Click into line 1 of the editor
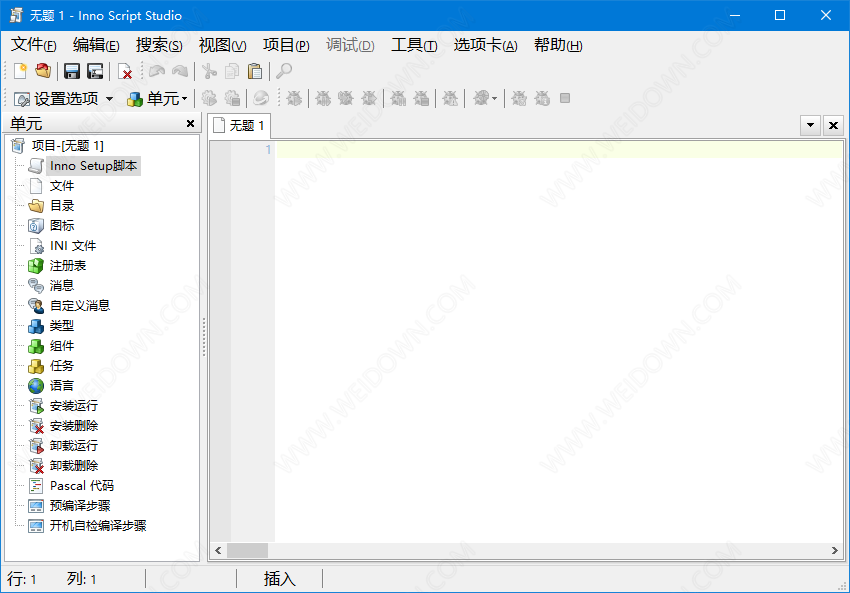This screenshot has width=850, height=593. [x=559, y=150]
